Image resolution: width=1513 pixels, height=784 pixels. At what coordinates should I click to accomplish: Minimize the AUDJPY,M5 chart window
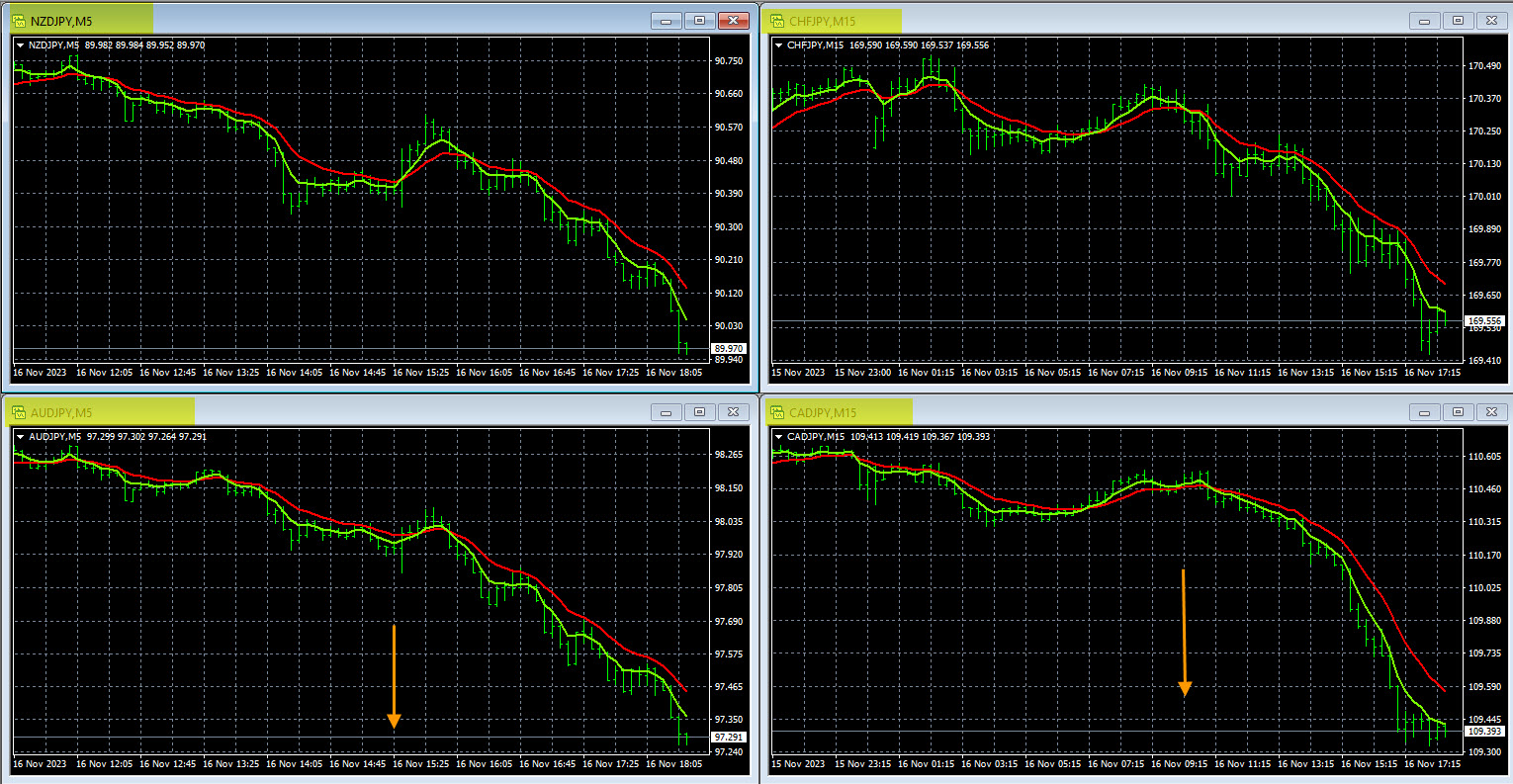coord(667,412)
